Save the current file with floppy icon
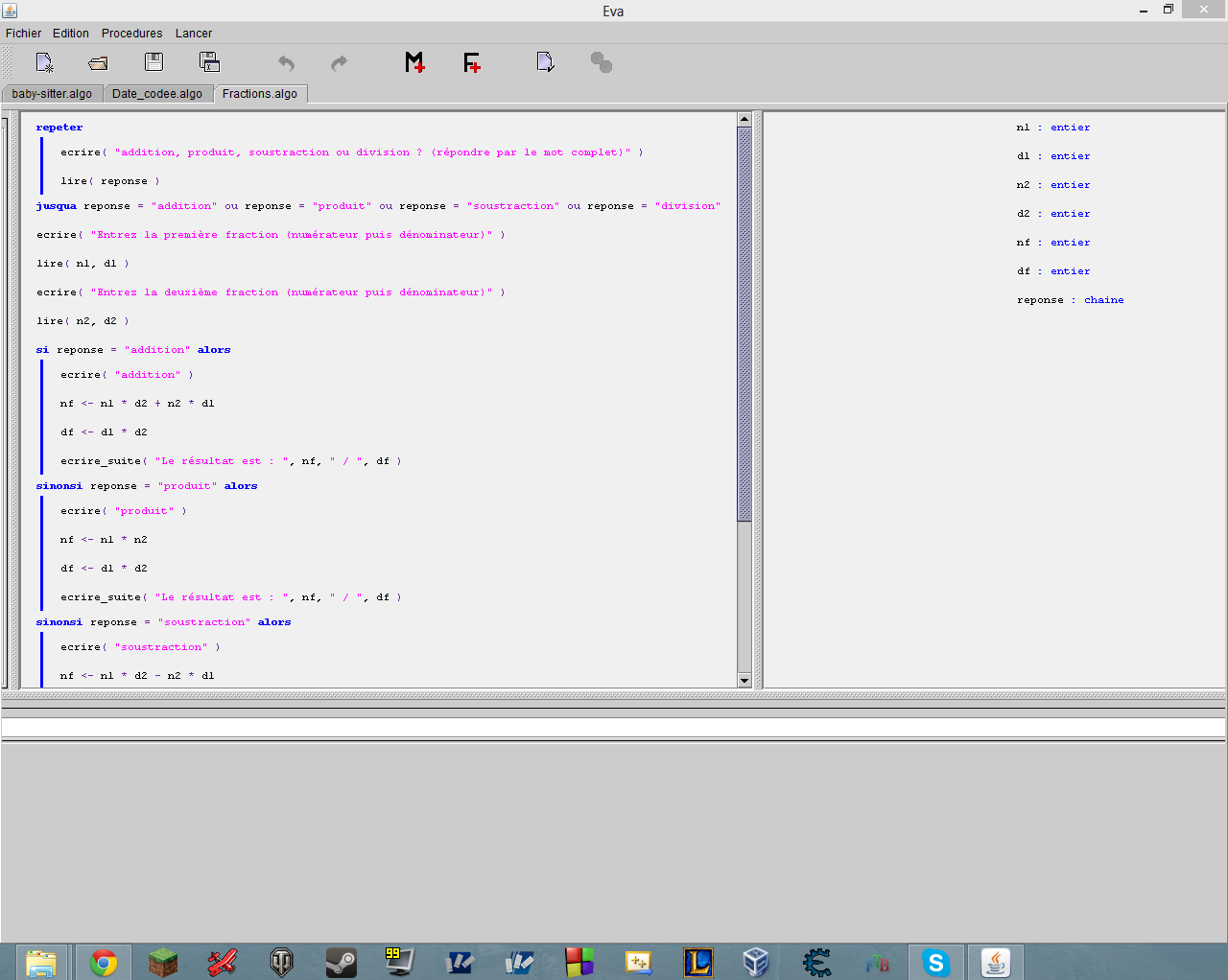 click(153, 62)
